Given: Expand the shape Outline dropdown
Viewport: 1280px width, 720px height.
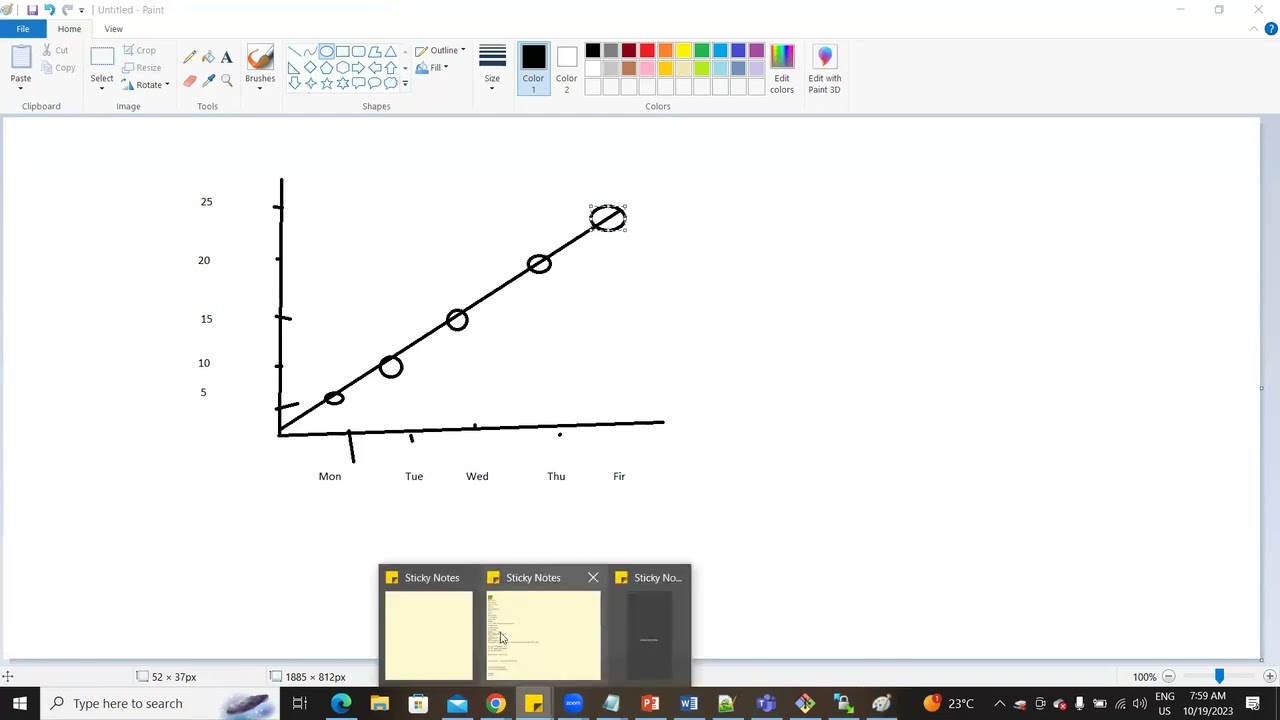Looking at the screenshot, I should point(463,50).
